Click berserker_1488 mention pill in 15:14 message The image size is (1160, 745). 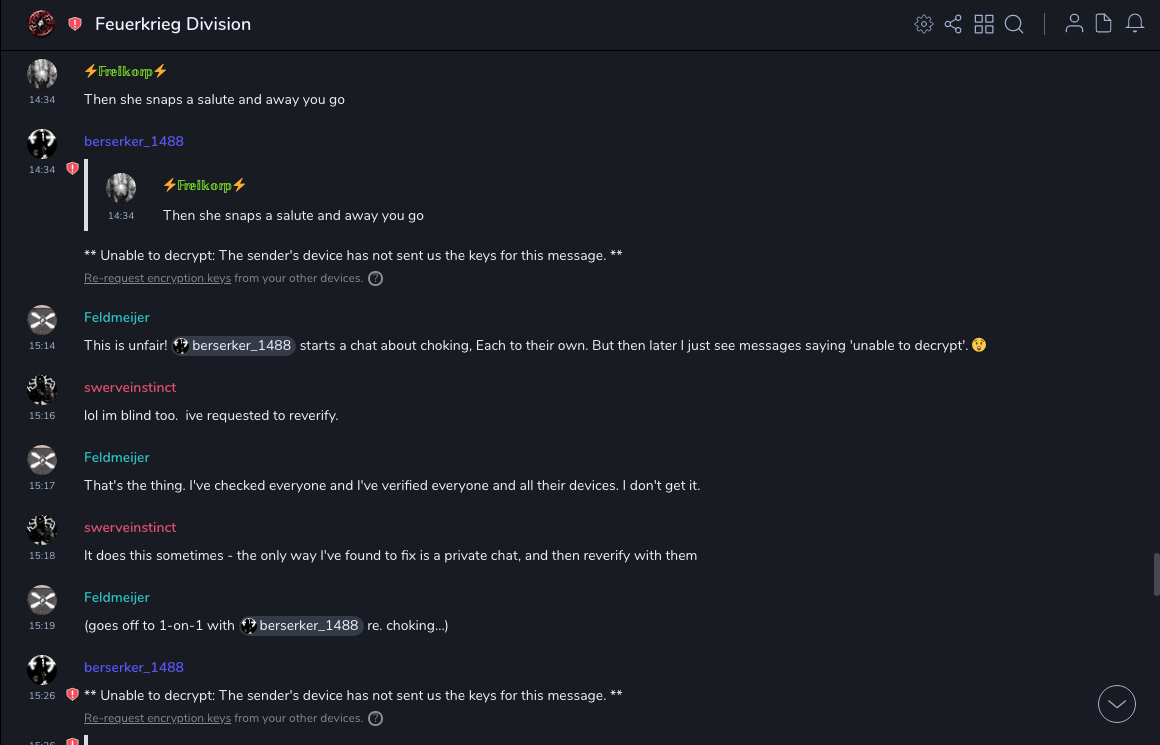(x=233, y=346)
